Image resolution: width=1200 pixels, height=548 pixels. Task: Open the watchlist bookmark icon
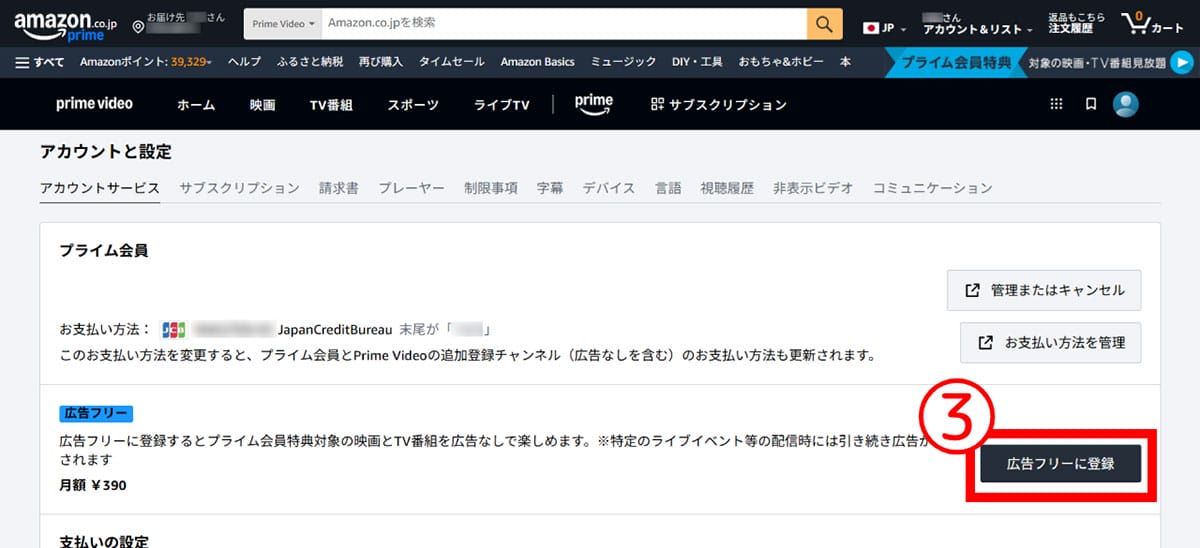click(x=1091, y=104)
